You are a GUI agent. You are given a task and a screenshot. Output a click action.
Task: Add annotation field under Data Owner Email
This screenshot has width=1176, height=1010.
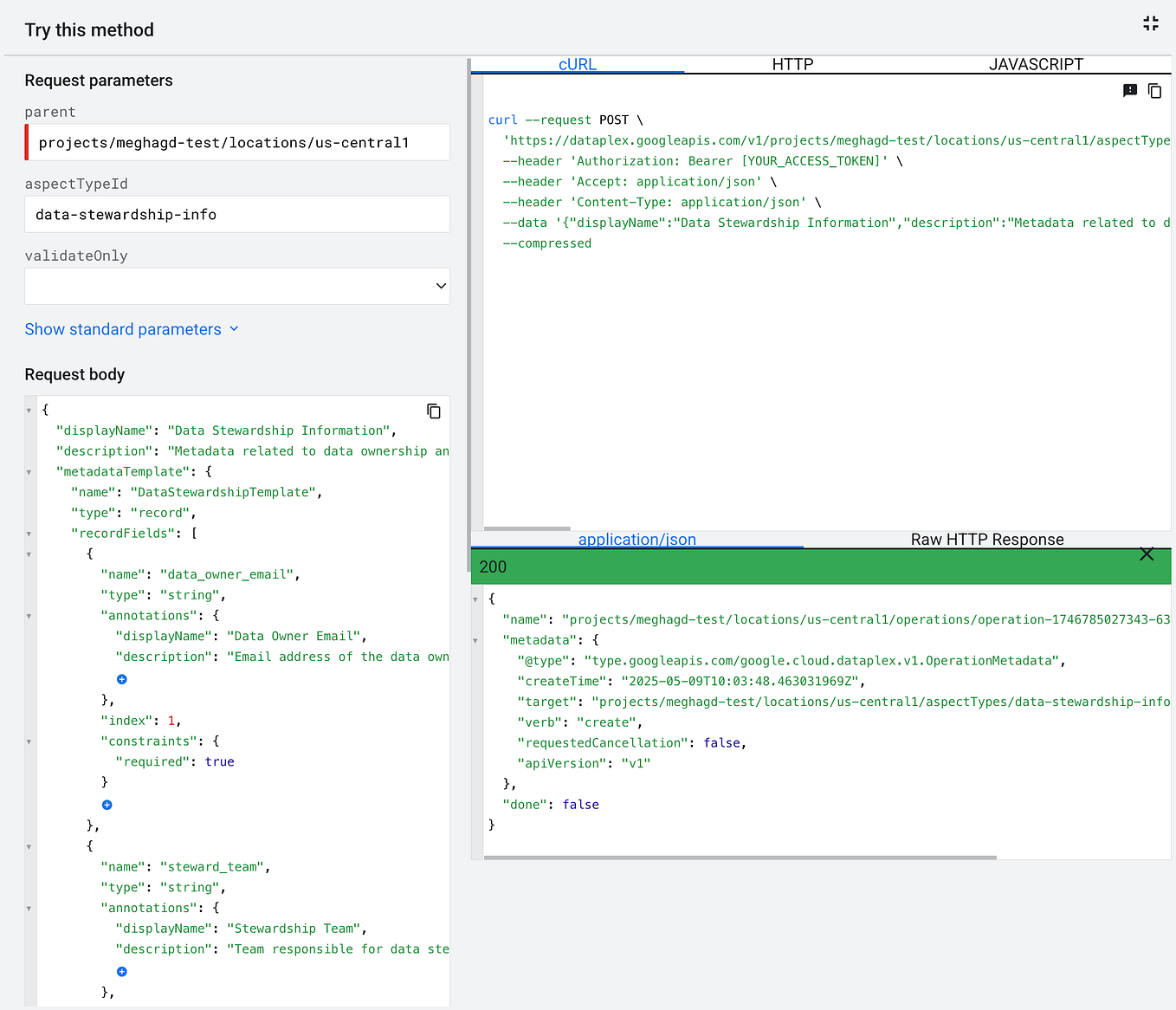121,679
